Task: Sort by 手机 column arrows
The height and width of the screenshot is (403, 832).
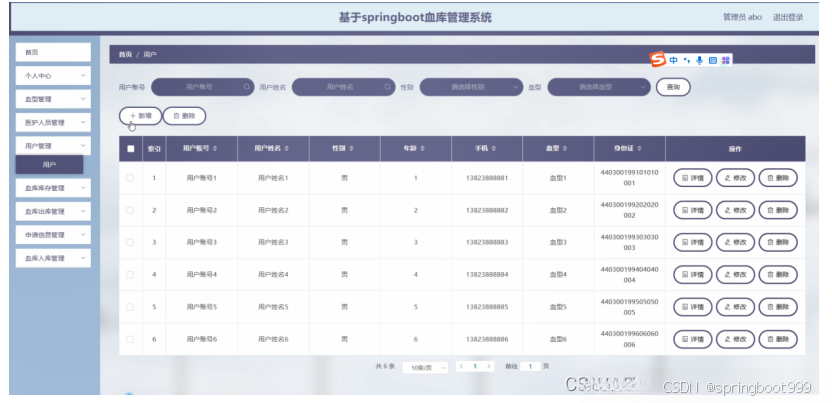Action: (493, 149)
